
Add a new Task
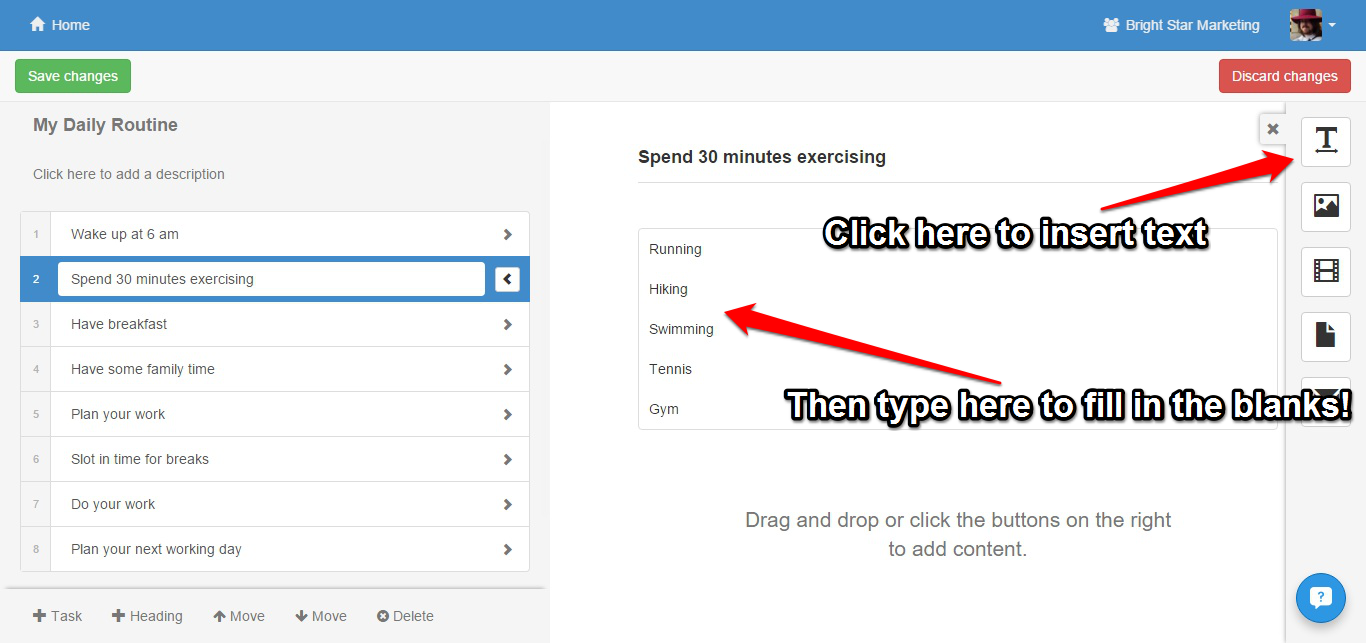[58, 616]
